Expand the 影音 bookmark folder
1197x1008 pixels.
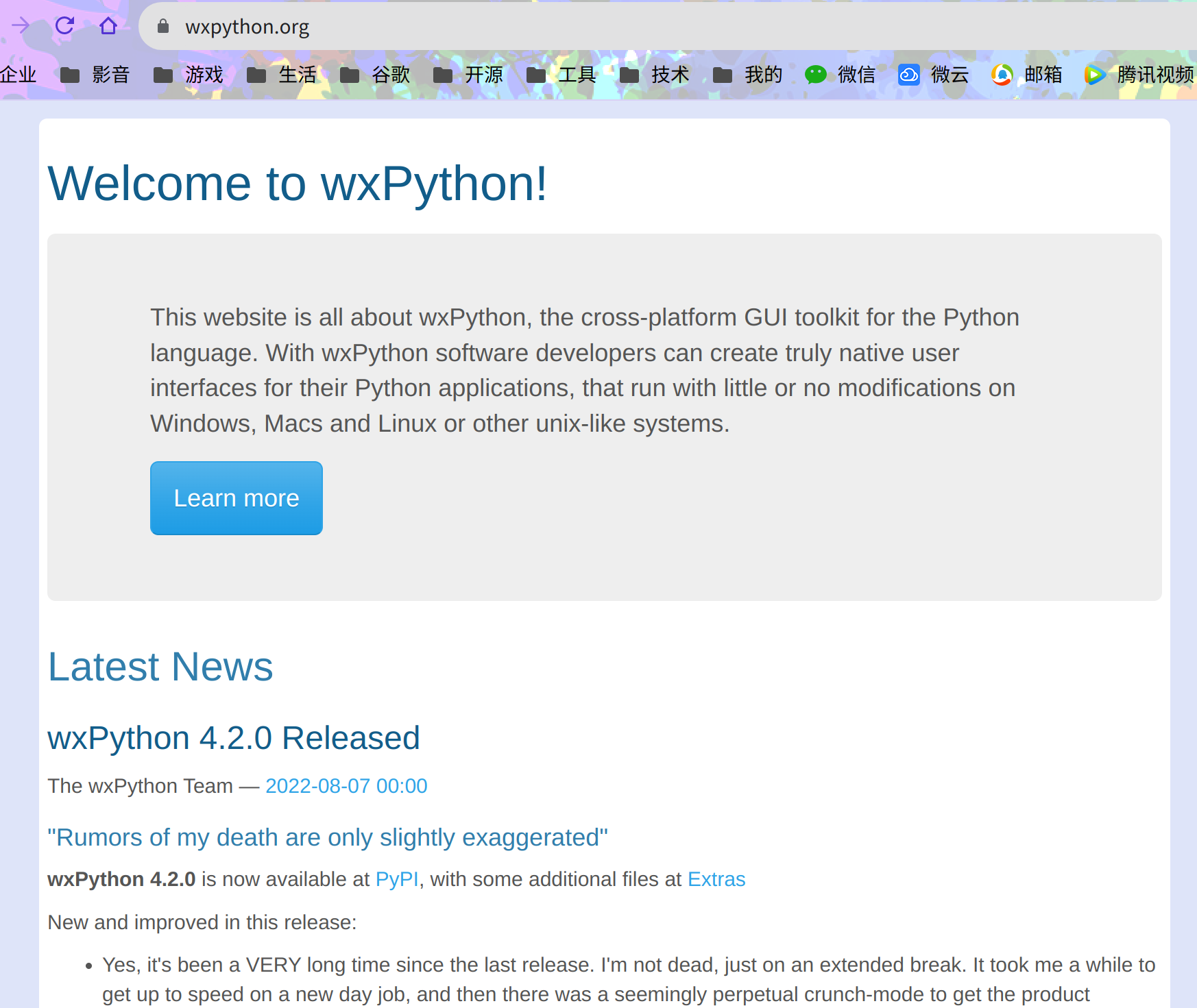tap(96, 75)
